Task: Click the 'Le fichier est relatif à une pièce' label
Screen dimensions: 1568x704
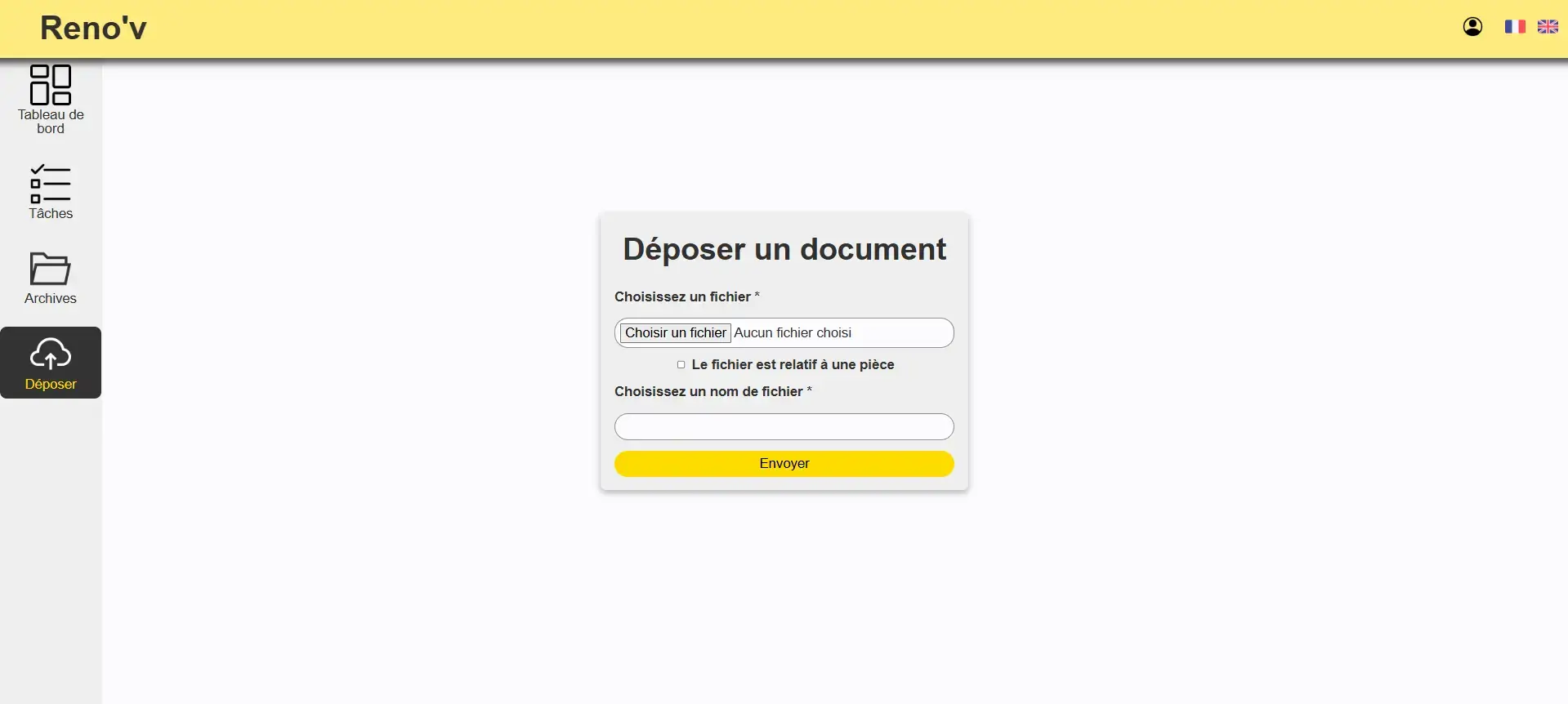Action: pos(793,365)
